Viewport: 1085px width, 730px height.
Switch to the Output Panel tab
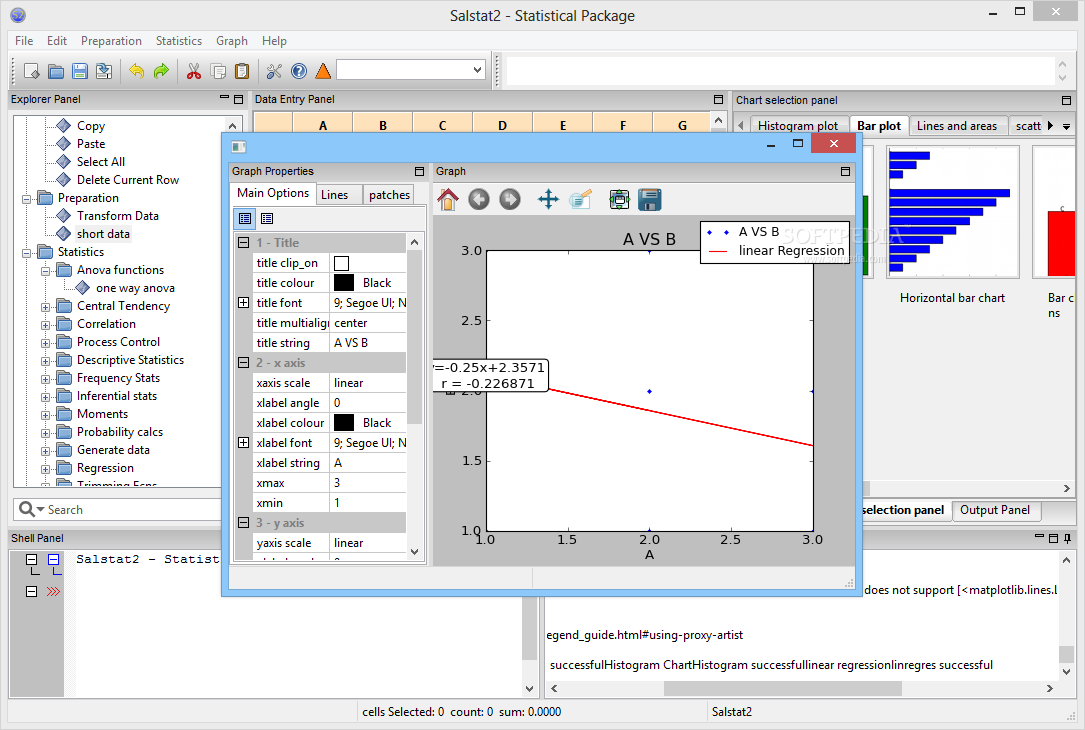click(995, 510)
